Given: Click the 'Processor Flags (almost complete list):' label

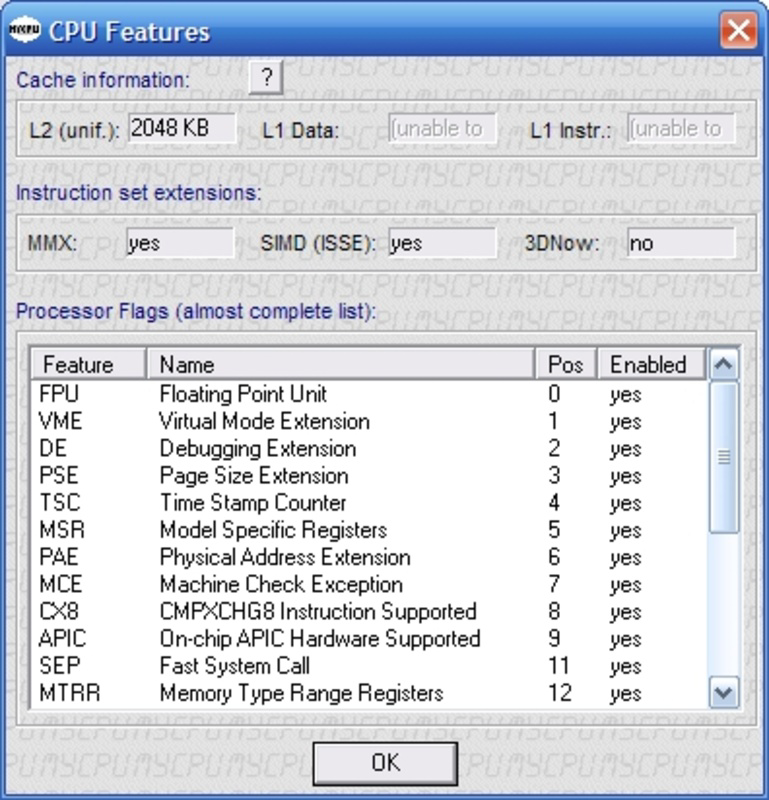Looking at the screenshot, I should coord(196,311).
